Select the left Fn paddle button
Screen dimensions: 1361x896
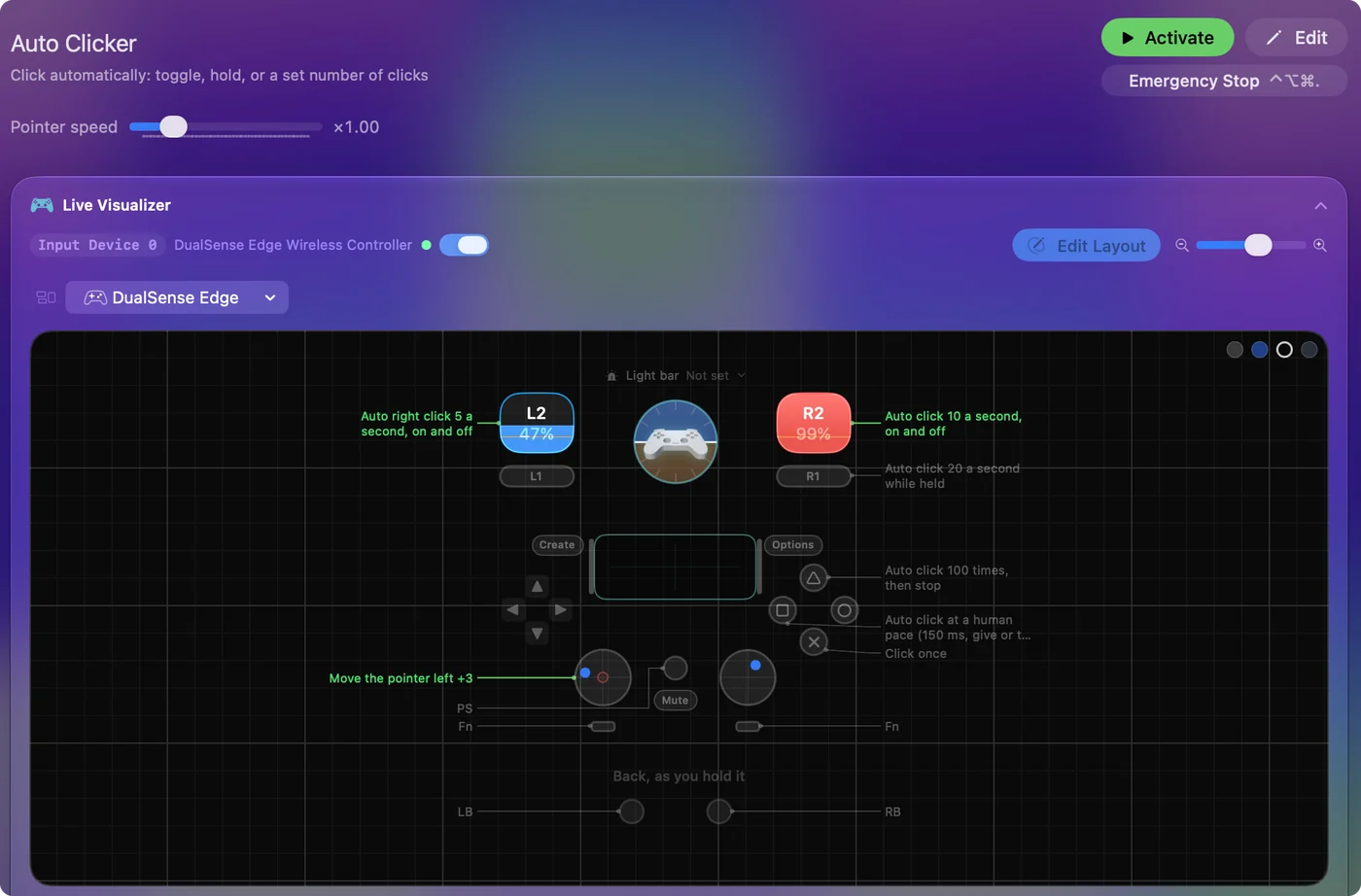[x=603, y=726]
